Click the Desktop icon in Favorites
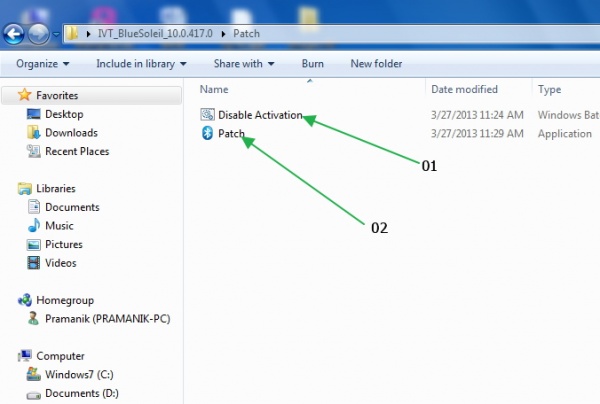Image resolution: width=600 pixels, height=404 pixels. click(34, 114)
